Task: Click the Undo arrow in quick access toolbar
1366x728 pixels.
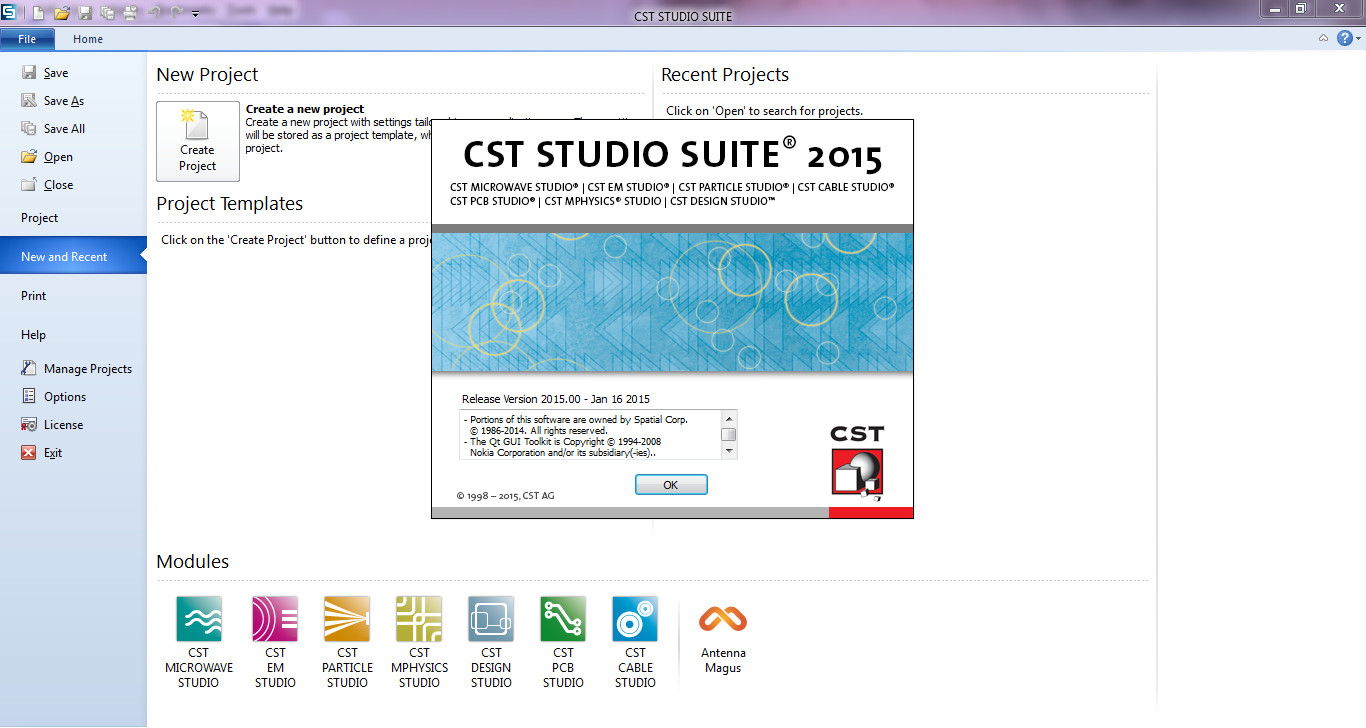Action: [x=154, y=13]
